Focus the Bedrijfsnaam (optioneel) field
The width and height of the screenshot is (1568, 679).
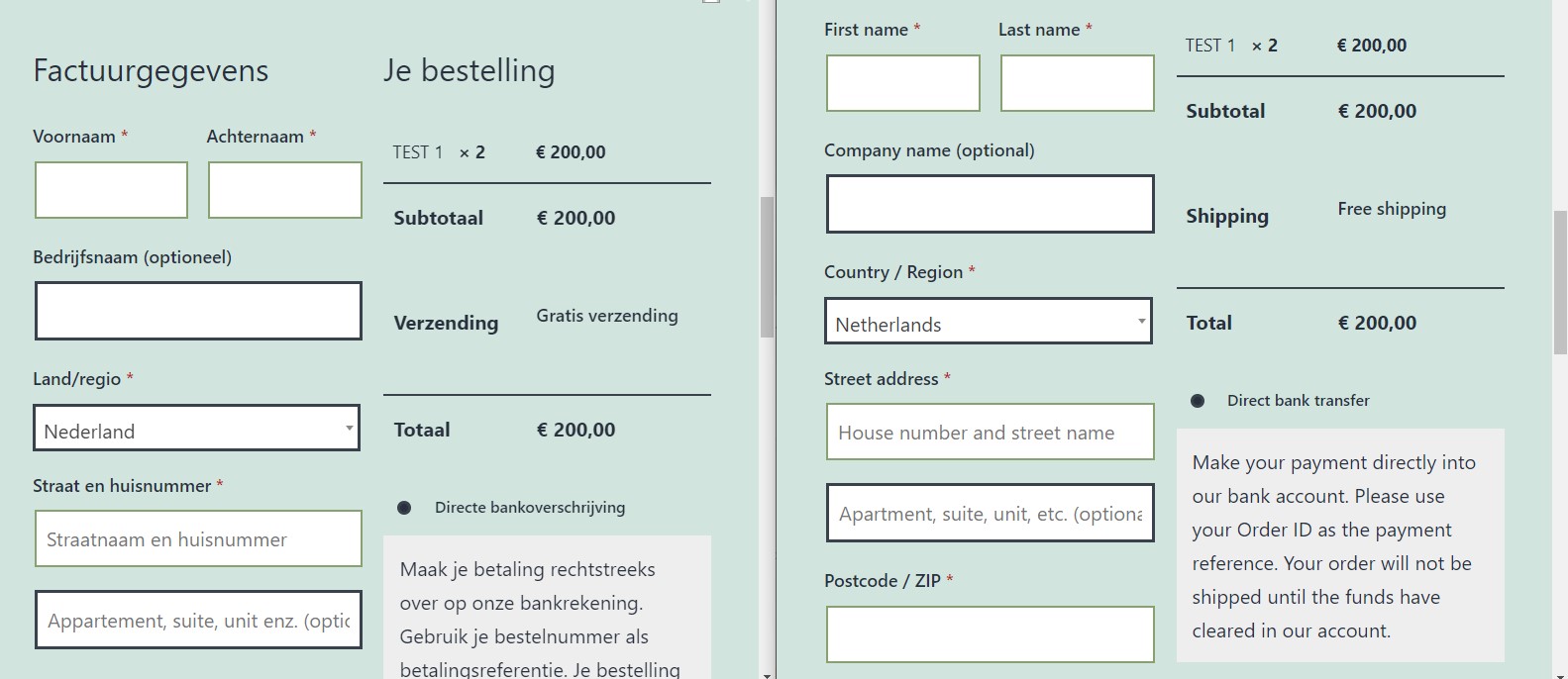[198, 311]
